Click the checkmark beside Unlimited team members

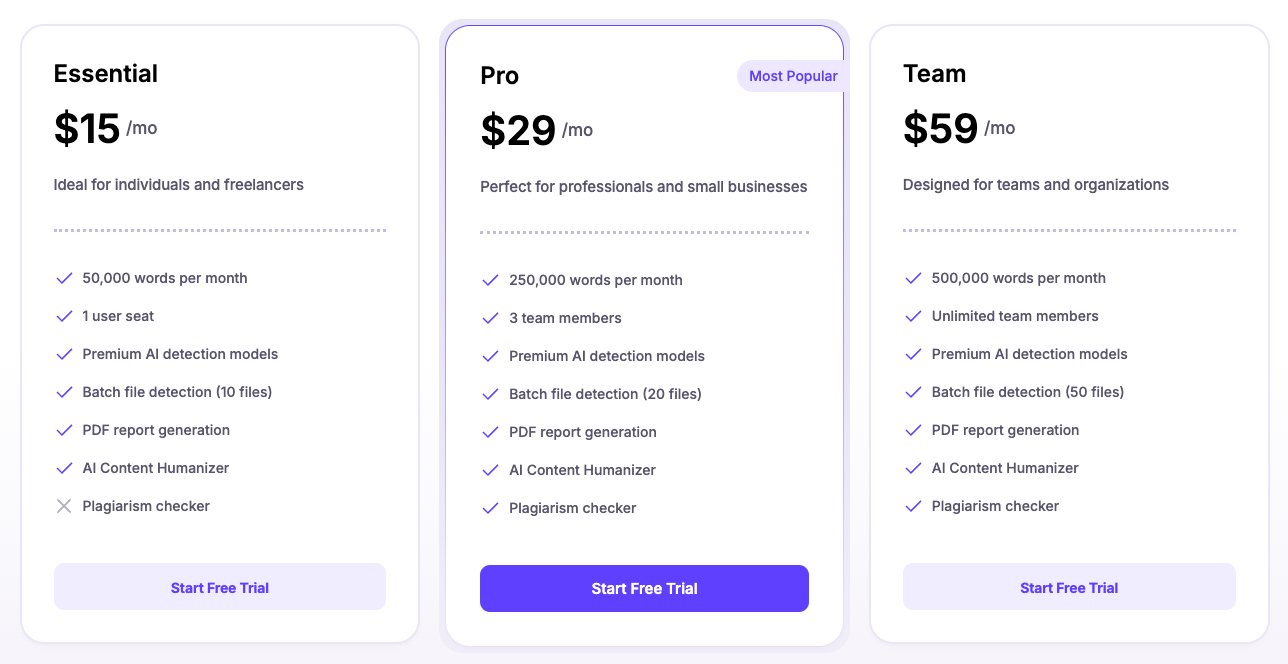click(913, 316)
